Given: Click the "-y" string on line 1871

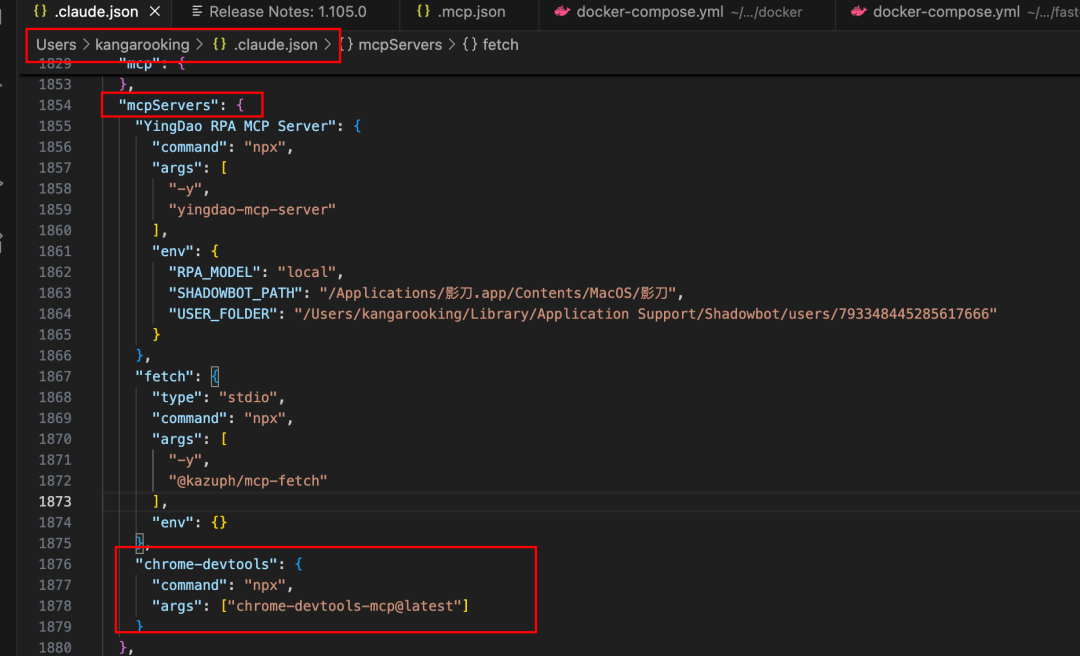Looking at the screenshot, I should point(185,460).
